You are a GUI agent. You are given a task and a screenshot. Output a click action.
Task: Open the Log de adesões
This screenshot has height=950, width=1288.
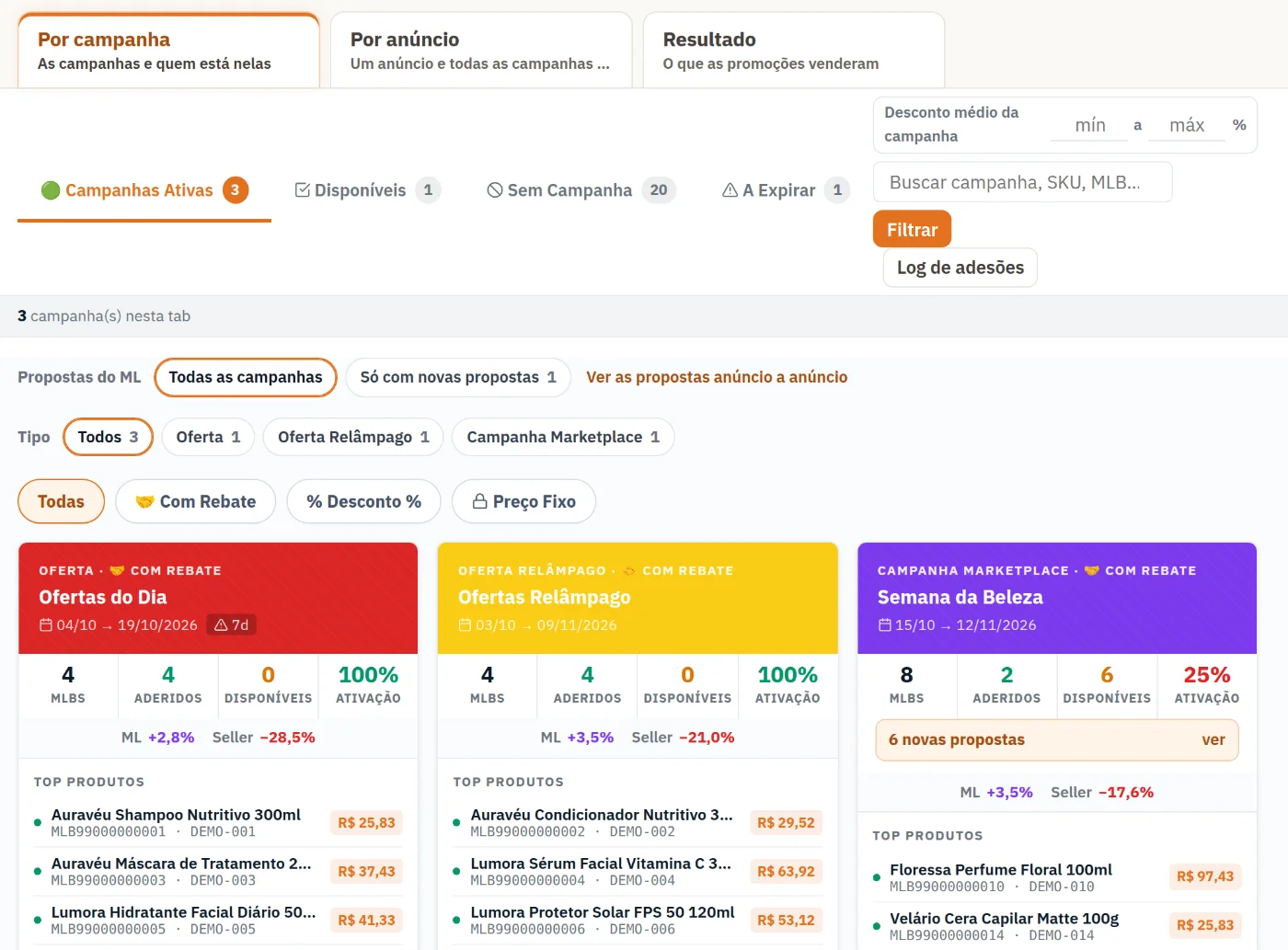960,268
